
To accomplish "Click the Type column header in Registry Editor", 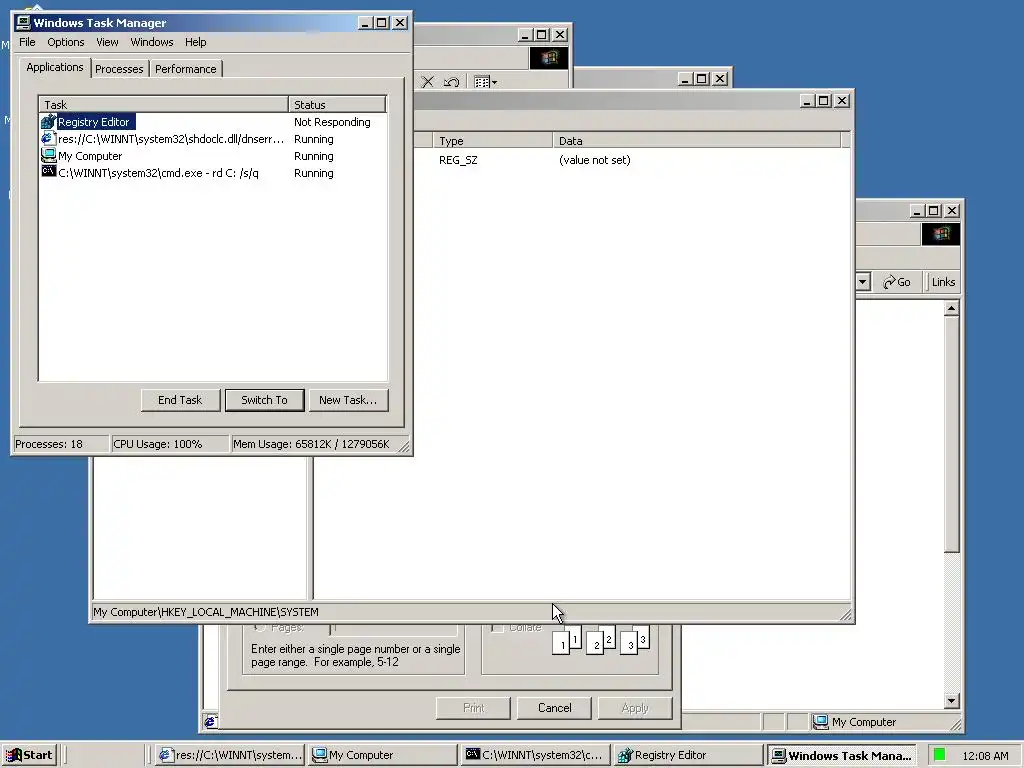I will [492, 140].
